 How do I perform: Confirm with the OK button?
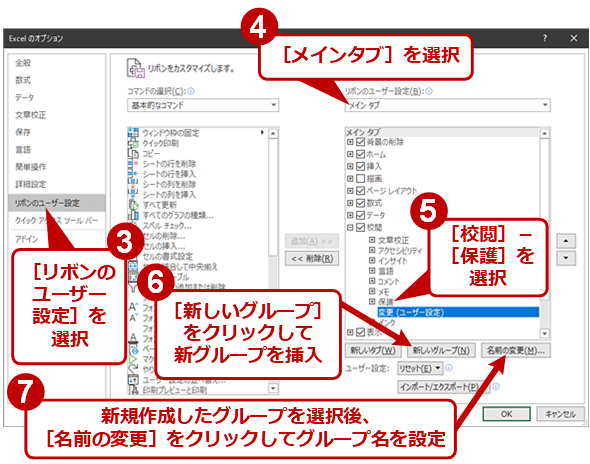point(506,414)
